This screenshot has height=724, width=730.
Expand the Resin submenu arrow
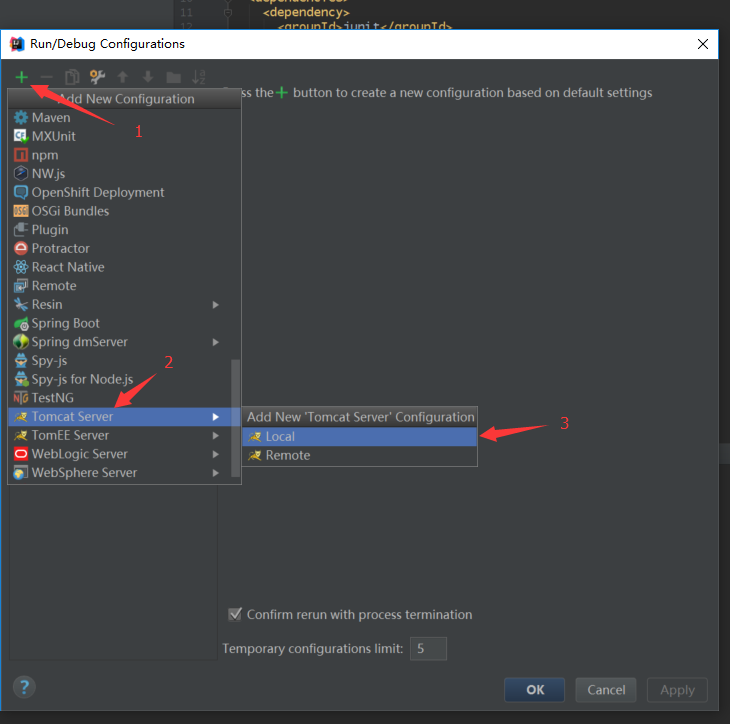click(216, 304)
